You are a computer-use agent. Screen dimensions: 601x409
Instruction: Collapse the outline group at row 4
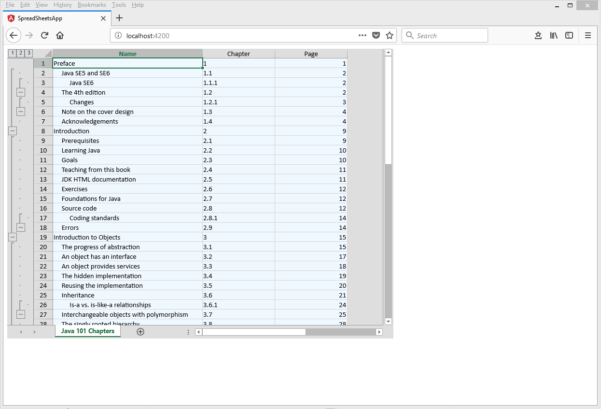point(20,92)
